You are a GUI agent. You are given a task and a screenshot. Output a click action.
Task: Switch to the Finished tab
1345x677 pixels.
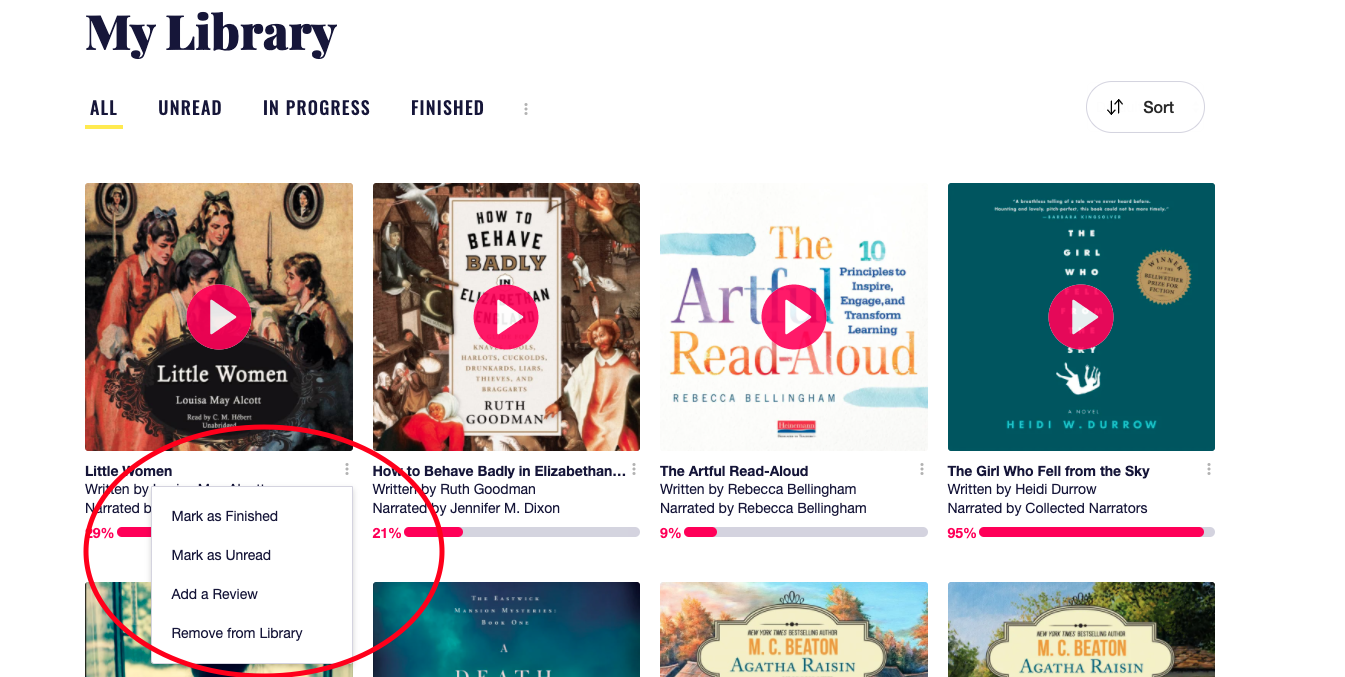[447, 108]
